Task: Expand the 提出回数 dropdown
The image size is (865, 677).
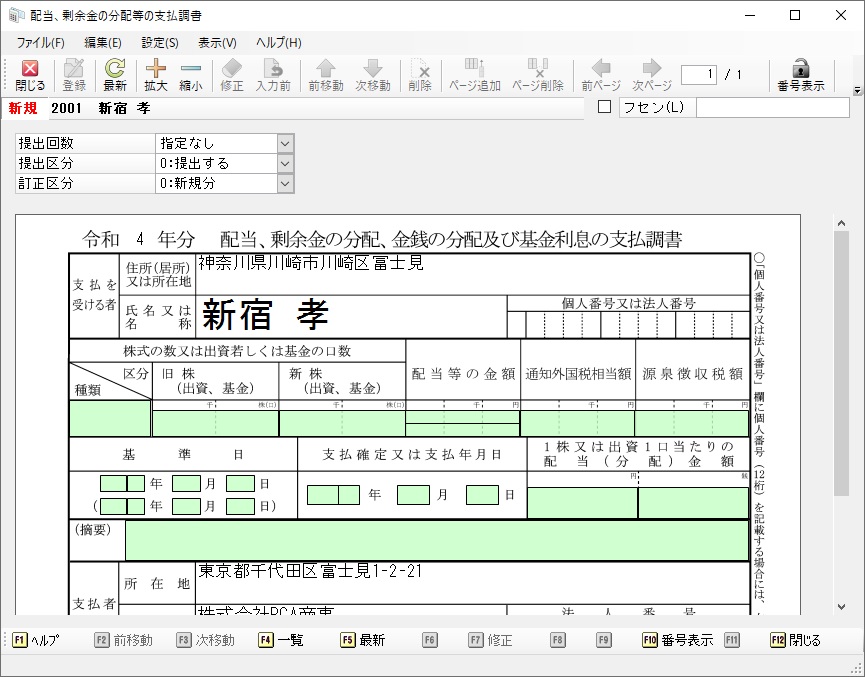Action: pyautogui.click(x=285, y=143)
